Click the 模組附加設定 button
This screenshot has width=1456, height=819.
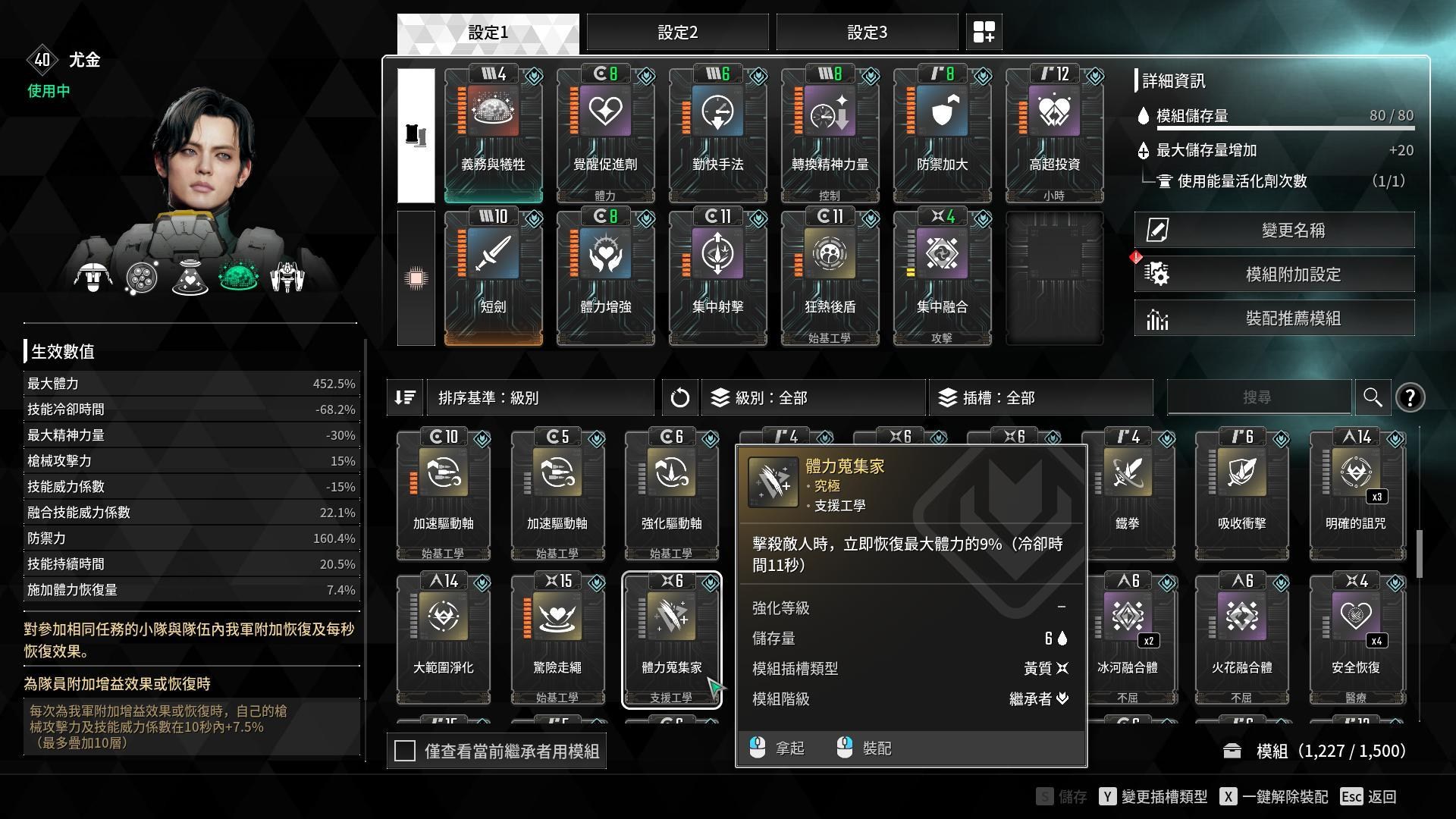pyautogui.click(x=1275, y=274)
